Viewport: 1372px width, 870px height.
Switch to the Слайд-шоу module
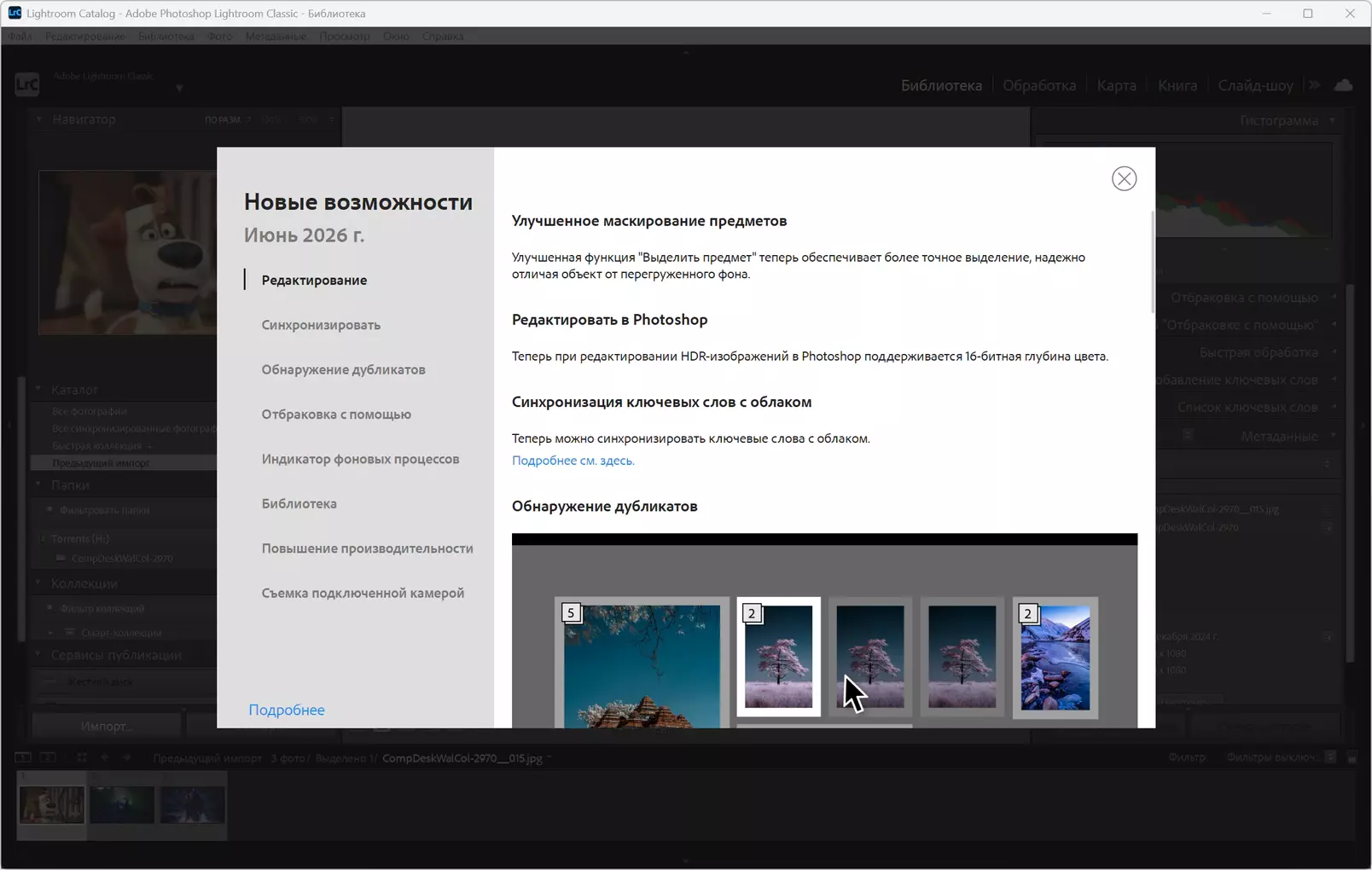pyautogui.click(x=1256, y=85)
